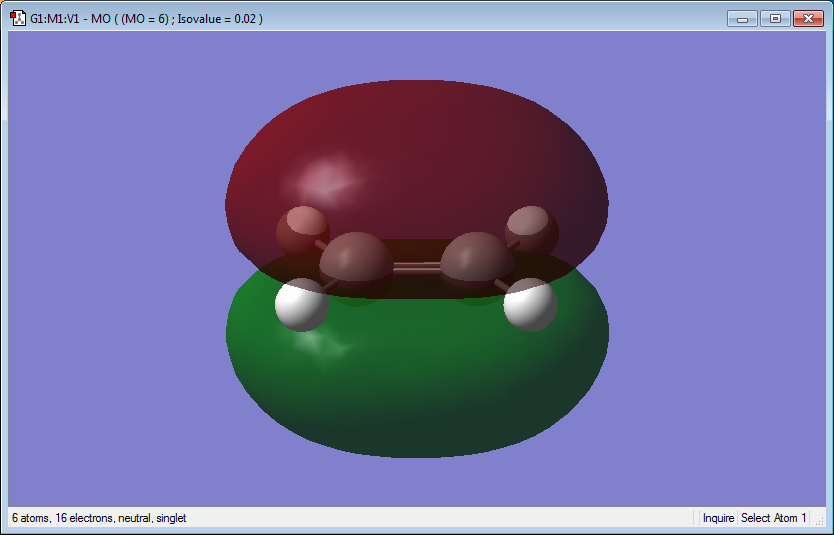The height and width of the screenshot is (535, 834).
Task: Select the left carbon atom
Action: (x=355, y=261)
